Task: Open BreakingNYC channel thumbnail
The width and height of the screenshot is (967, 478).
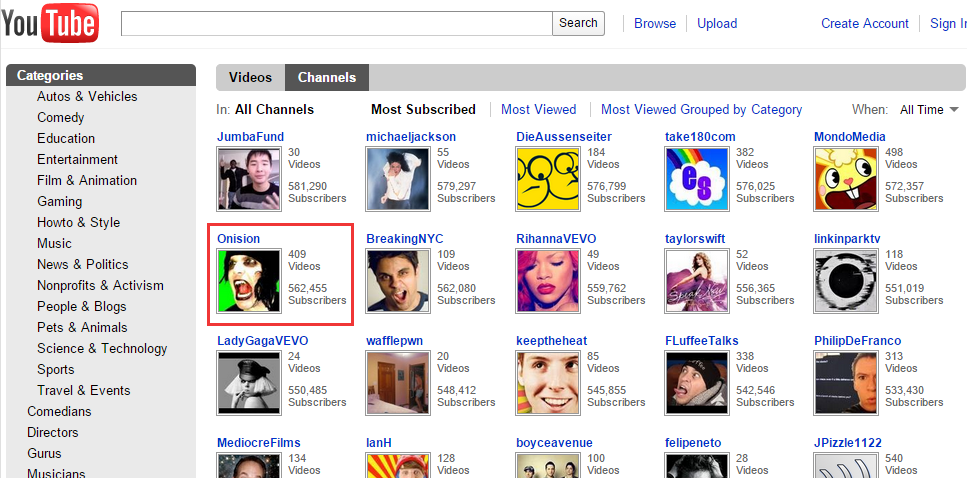Action: [398, 281]
